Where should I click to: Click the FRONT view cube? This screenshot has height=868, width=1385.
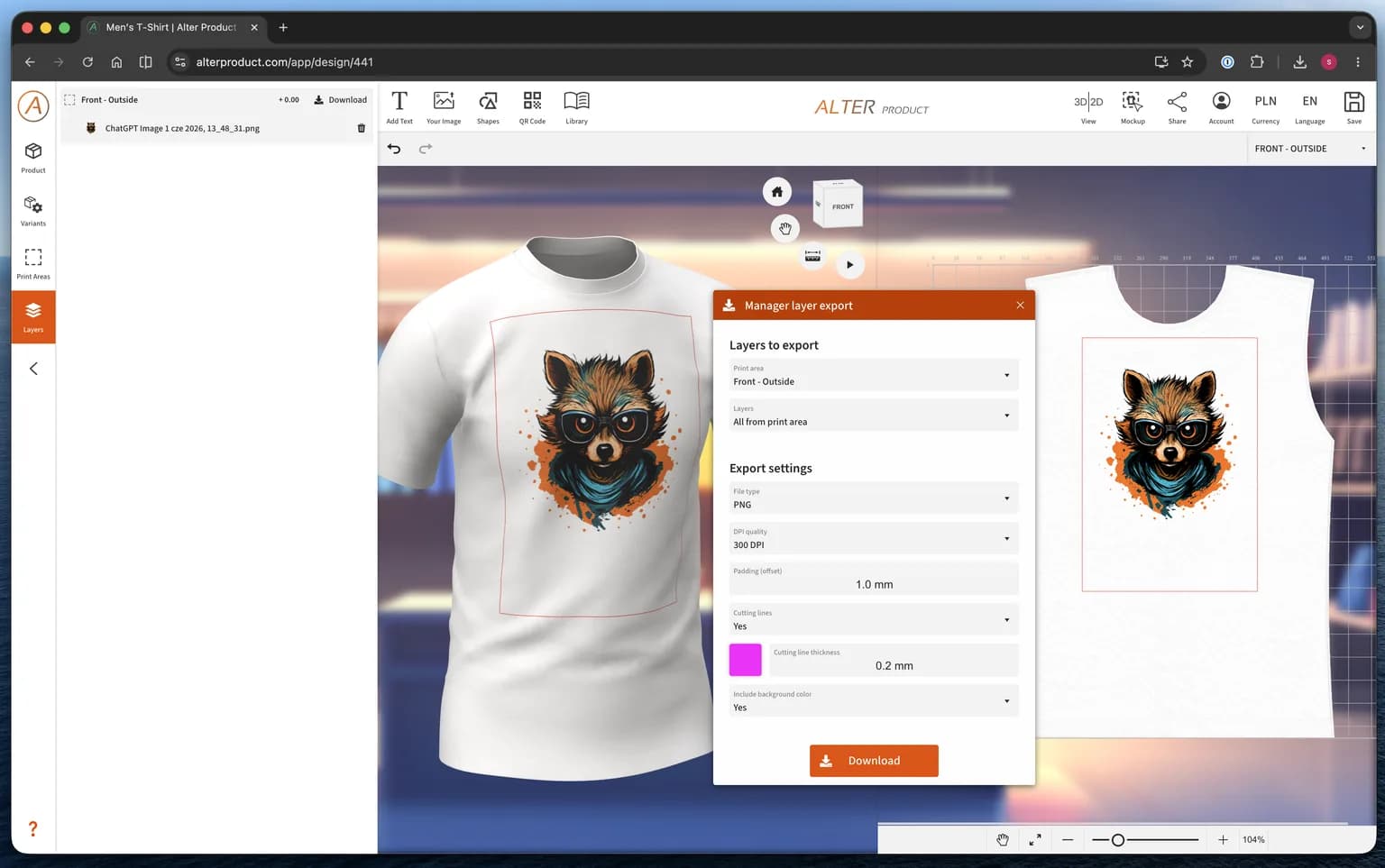[x=839, y=205]
